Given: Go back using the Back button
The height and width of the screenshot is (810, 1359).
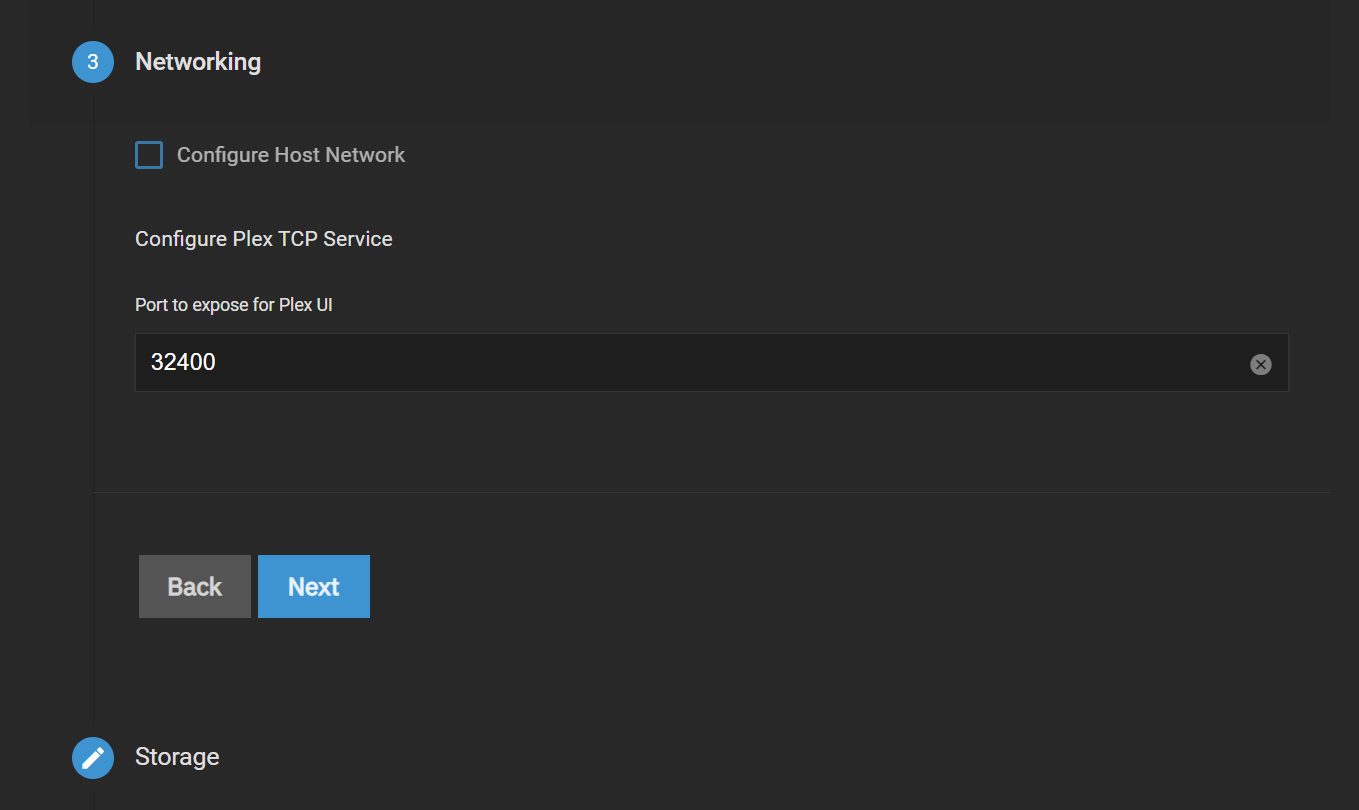Looking at the screenshot, I should (x=194, y=587).
